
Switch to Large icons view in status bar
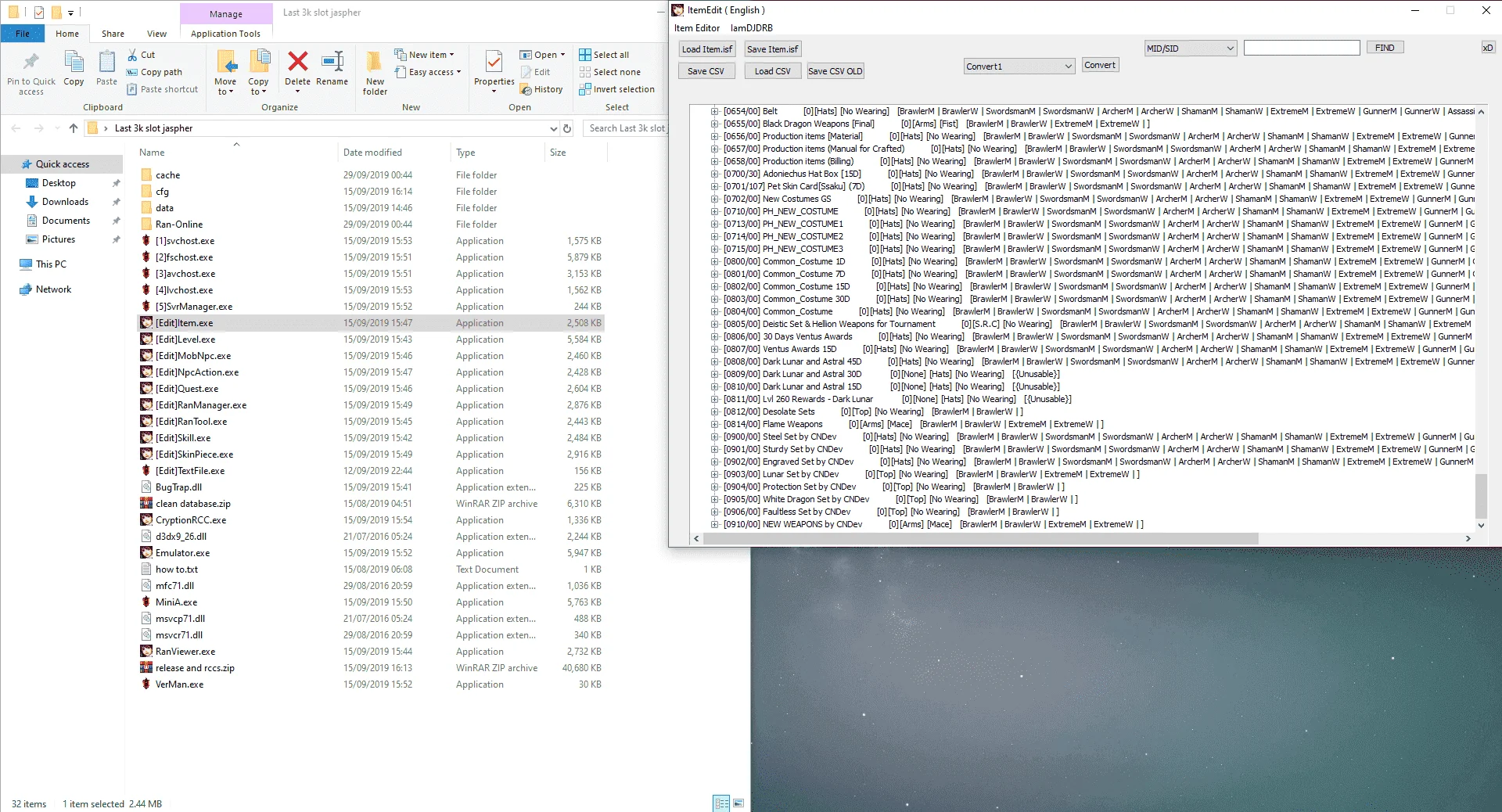(738, 803)
